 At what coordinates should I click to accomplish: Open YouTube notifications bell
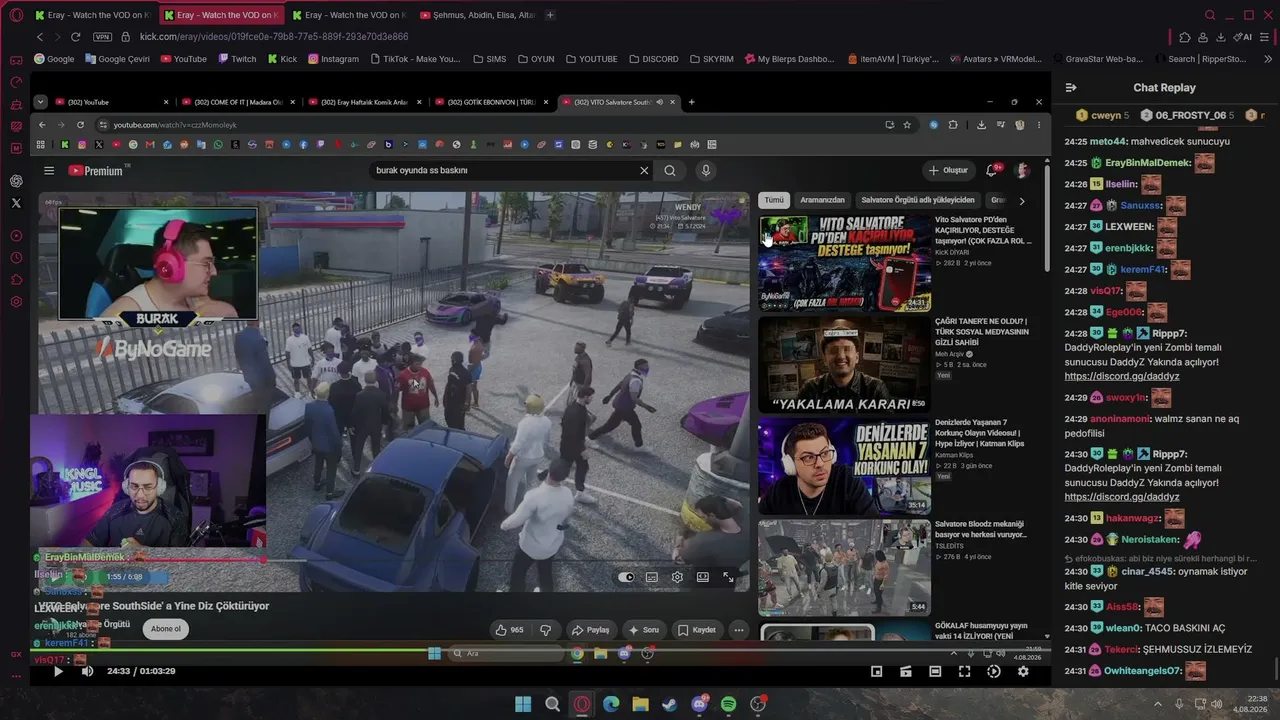point(992,170)
